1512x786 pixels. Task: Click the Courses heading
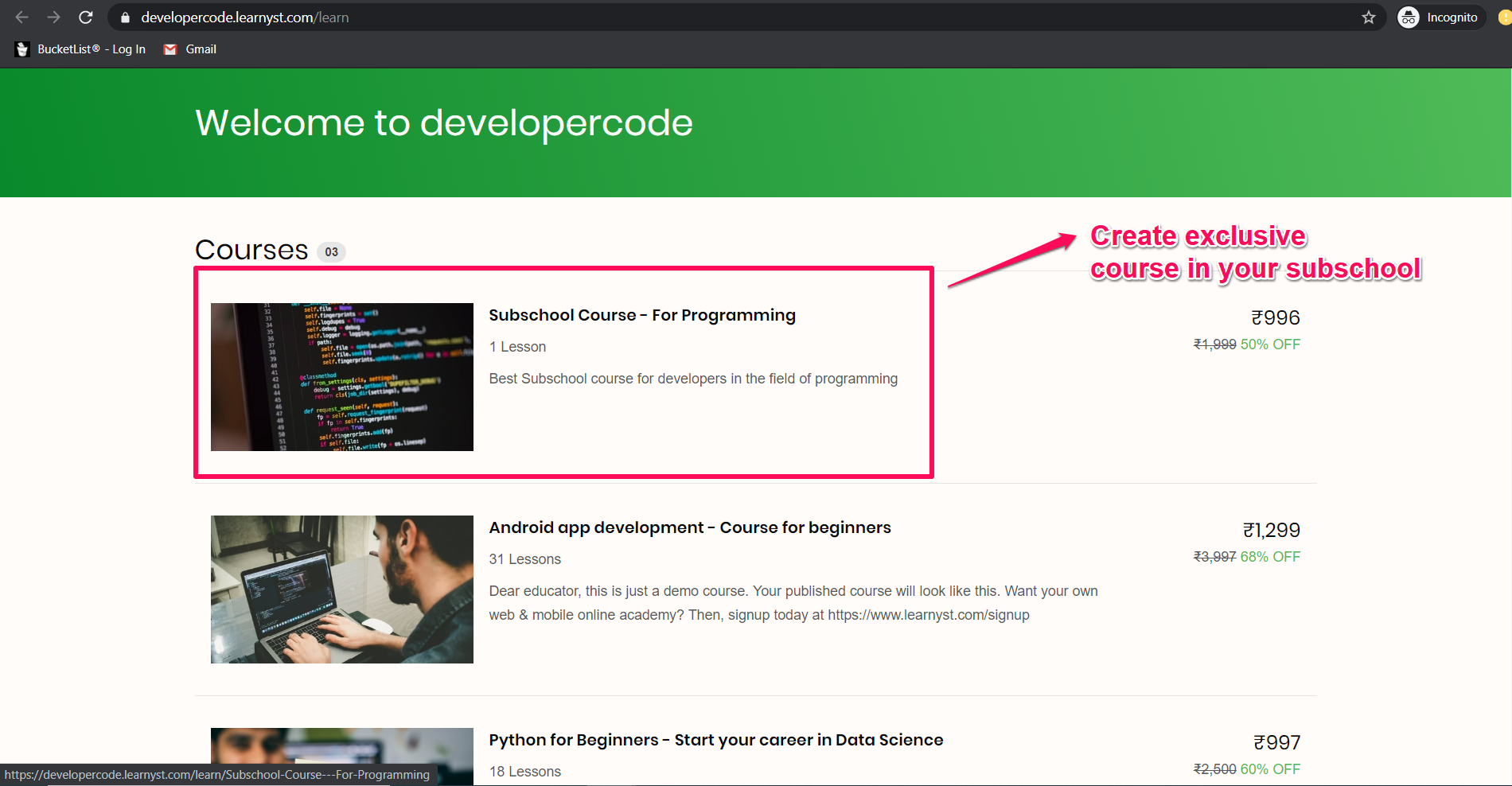tap(251, 250)
